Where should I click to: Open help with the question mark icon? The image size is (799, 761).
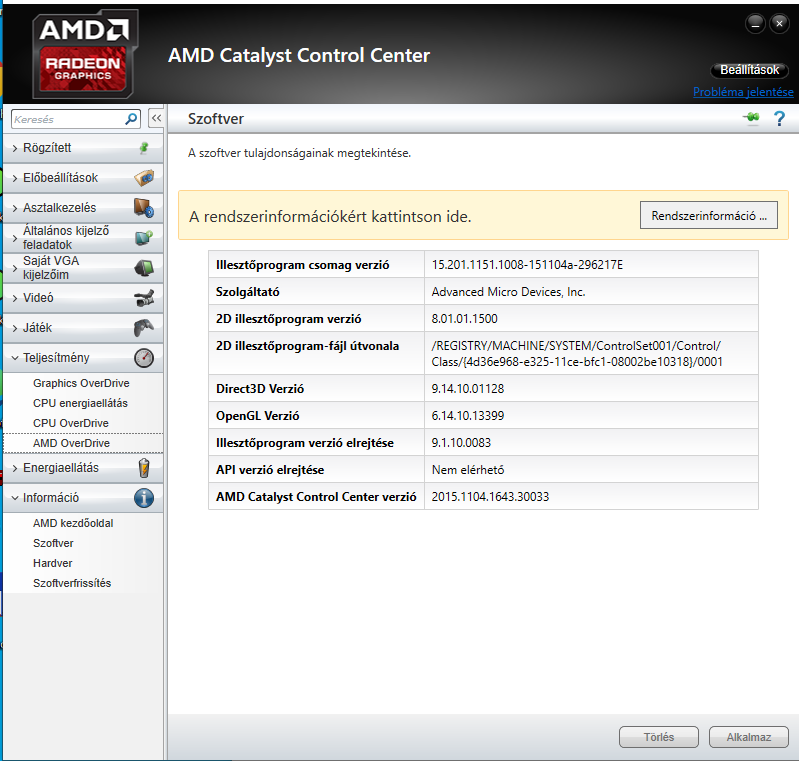(x=779, y=118)
